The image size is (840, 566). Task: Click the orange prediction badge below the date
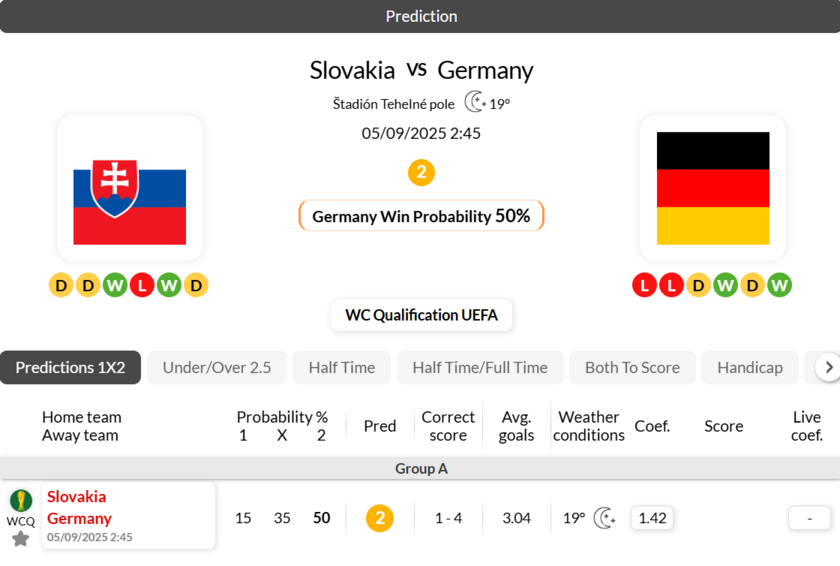click(421, 172)
